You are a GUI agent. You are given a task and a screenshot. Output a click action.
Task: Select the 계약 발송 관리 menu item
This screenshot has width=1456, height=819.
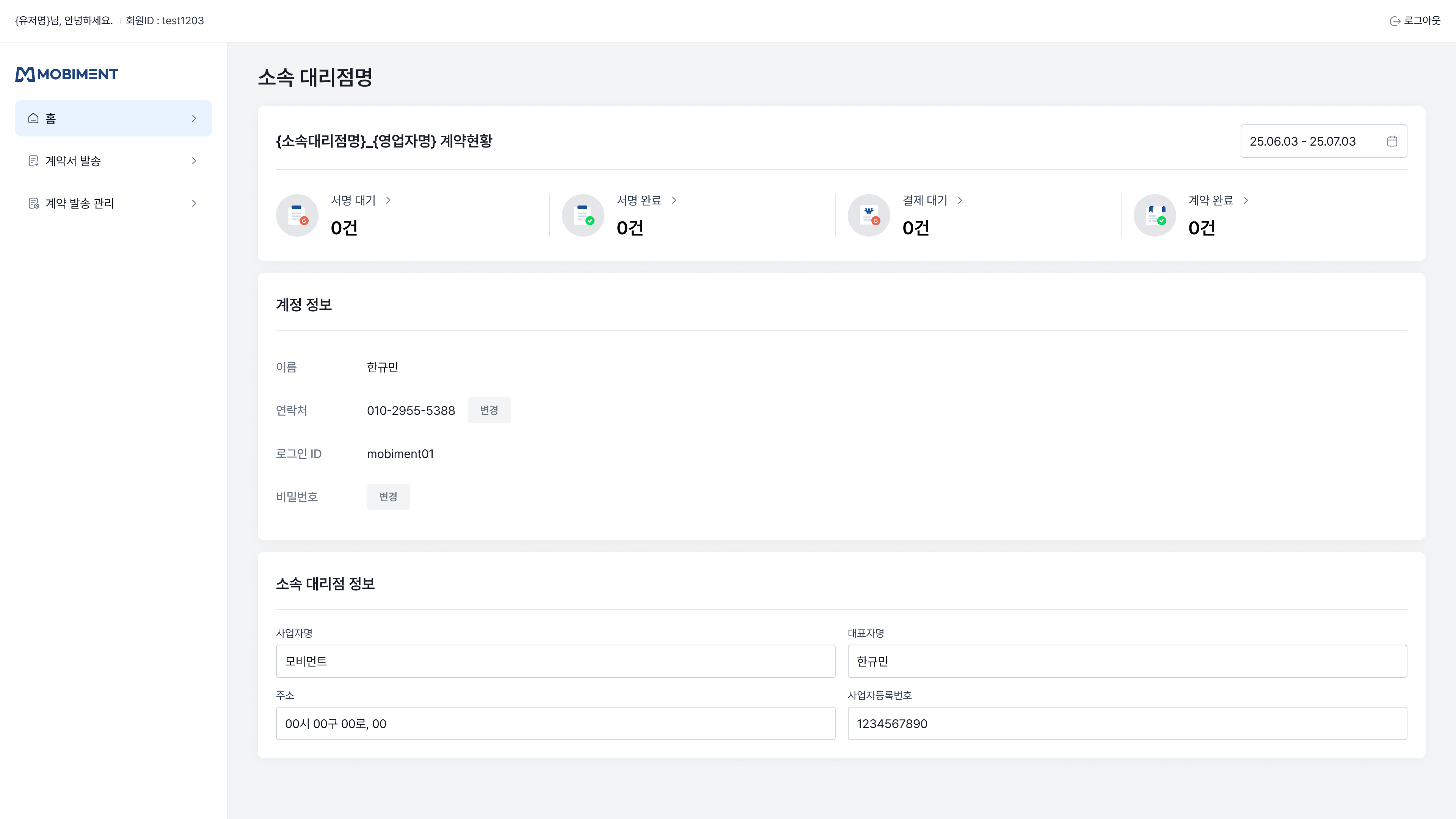tap(114, 204)
